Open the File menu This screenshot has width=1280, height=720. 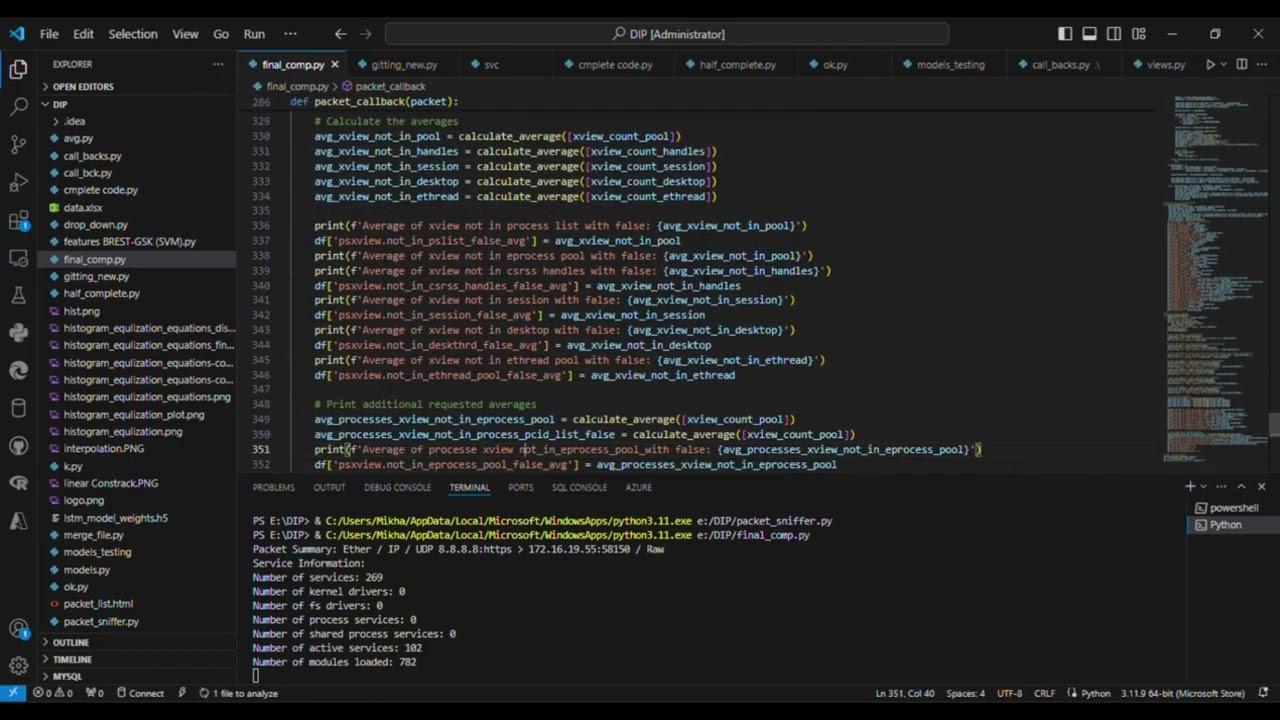[x=49, y=34]
